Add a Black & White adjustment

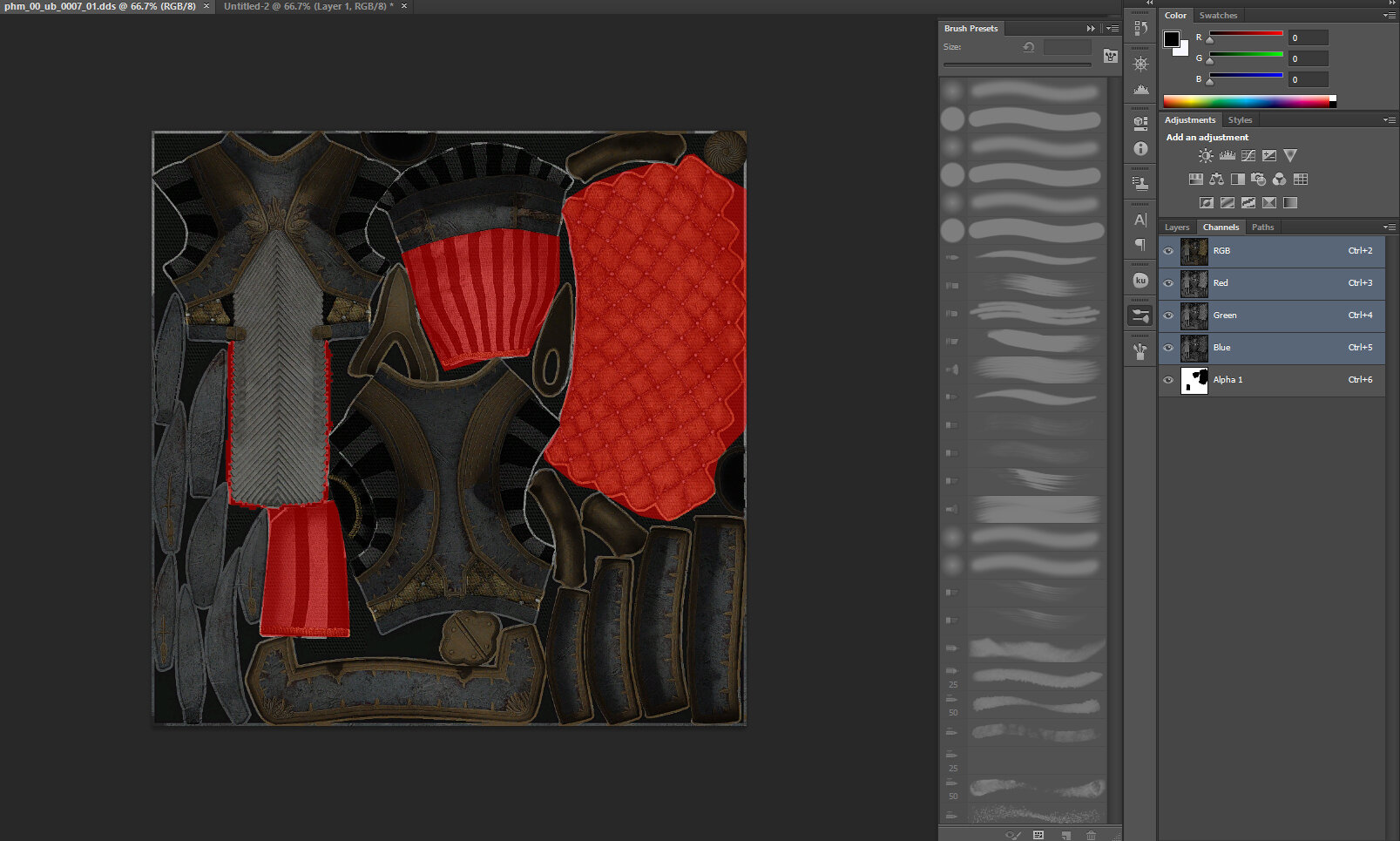pos(1238,180)
